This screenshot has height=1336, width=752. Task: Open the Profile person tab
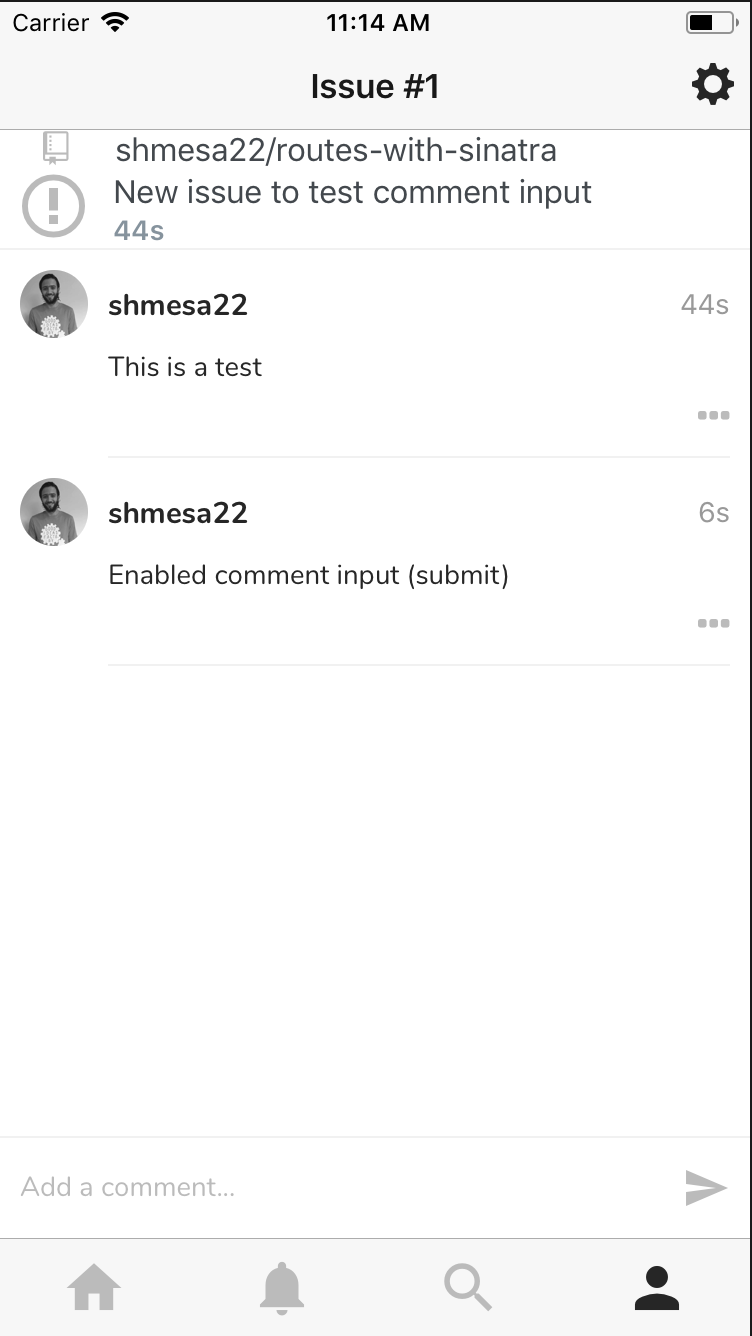point(657,1287)
